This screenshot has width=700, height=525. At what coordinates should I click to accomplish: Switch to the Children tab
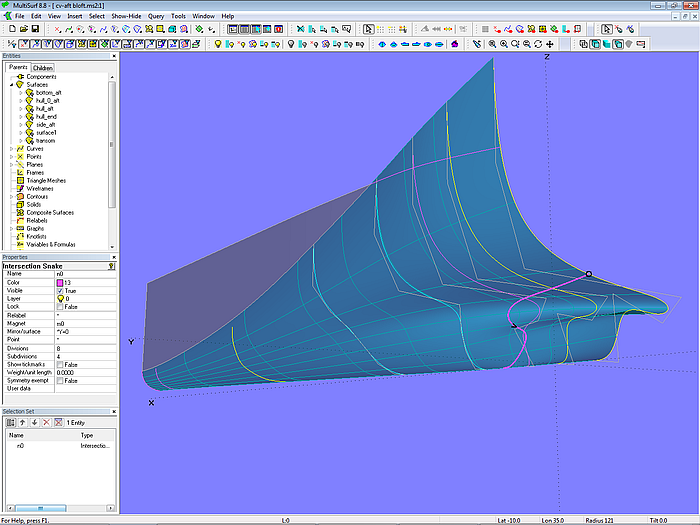tap(43, 68)
